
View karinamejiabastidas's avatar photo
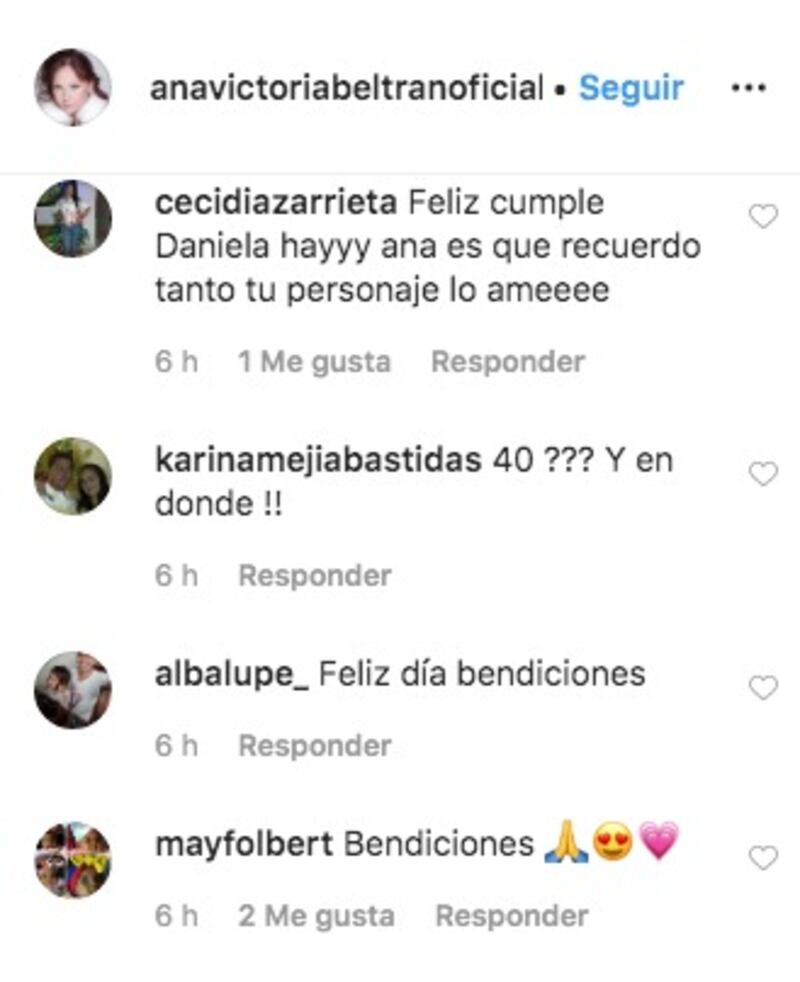tap(73, 476)
